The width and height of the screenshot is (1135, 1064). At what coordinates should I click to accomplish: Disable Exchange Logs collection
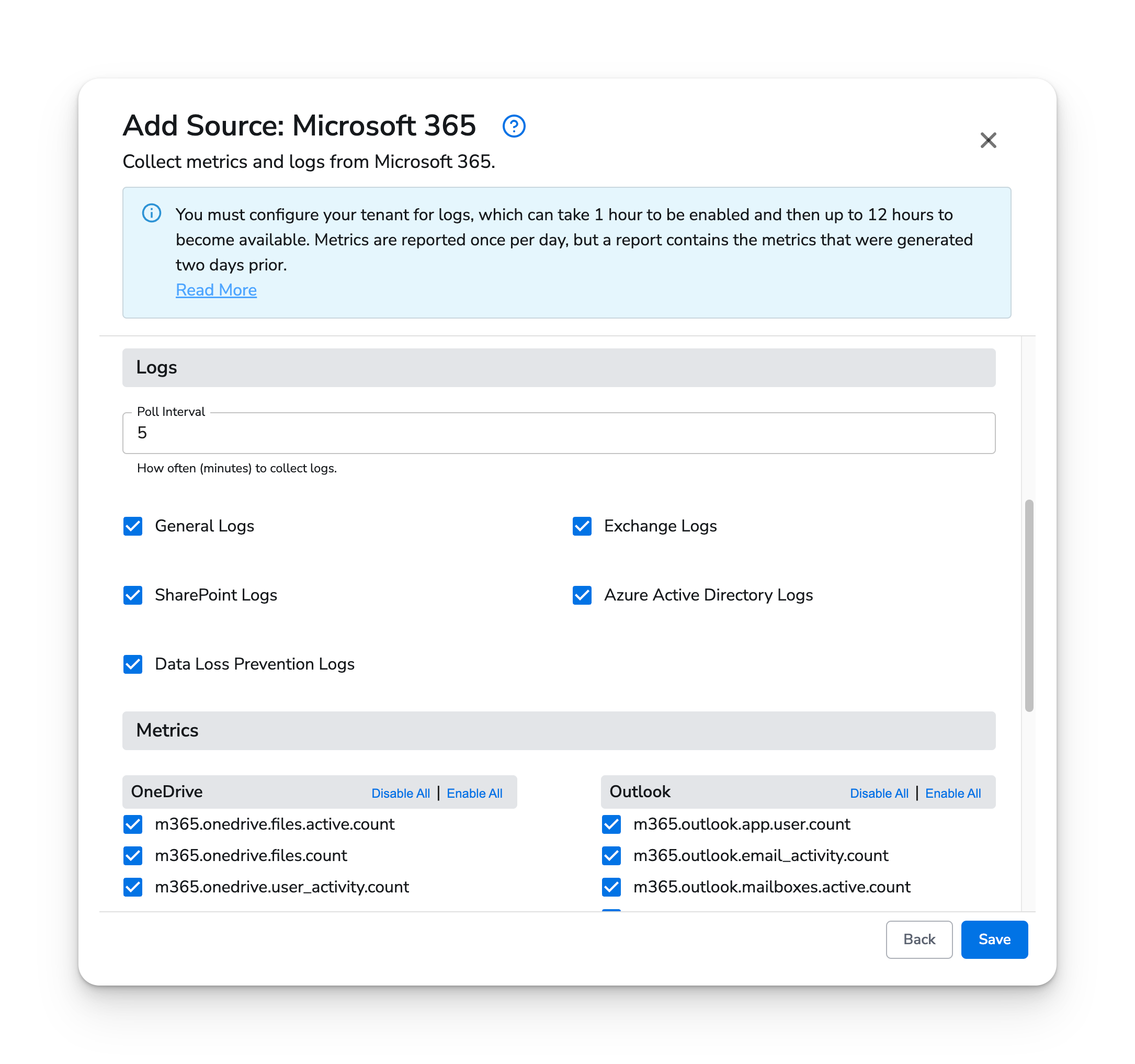pyautogui.click(x=582, y=526)
